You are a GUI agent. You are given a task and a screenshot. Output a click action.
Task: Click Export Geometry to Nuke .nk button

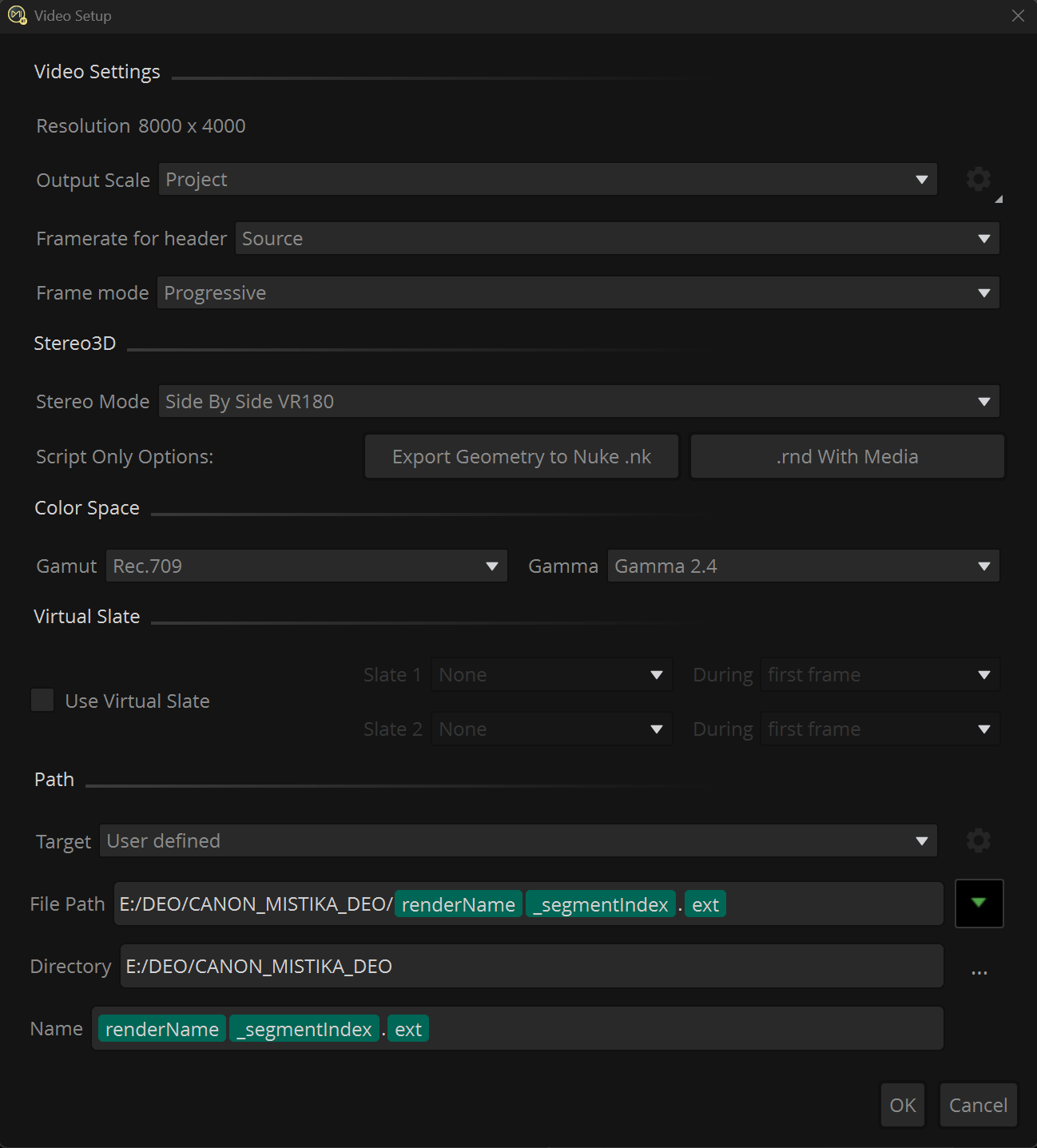[522, 456]
